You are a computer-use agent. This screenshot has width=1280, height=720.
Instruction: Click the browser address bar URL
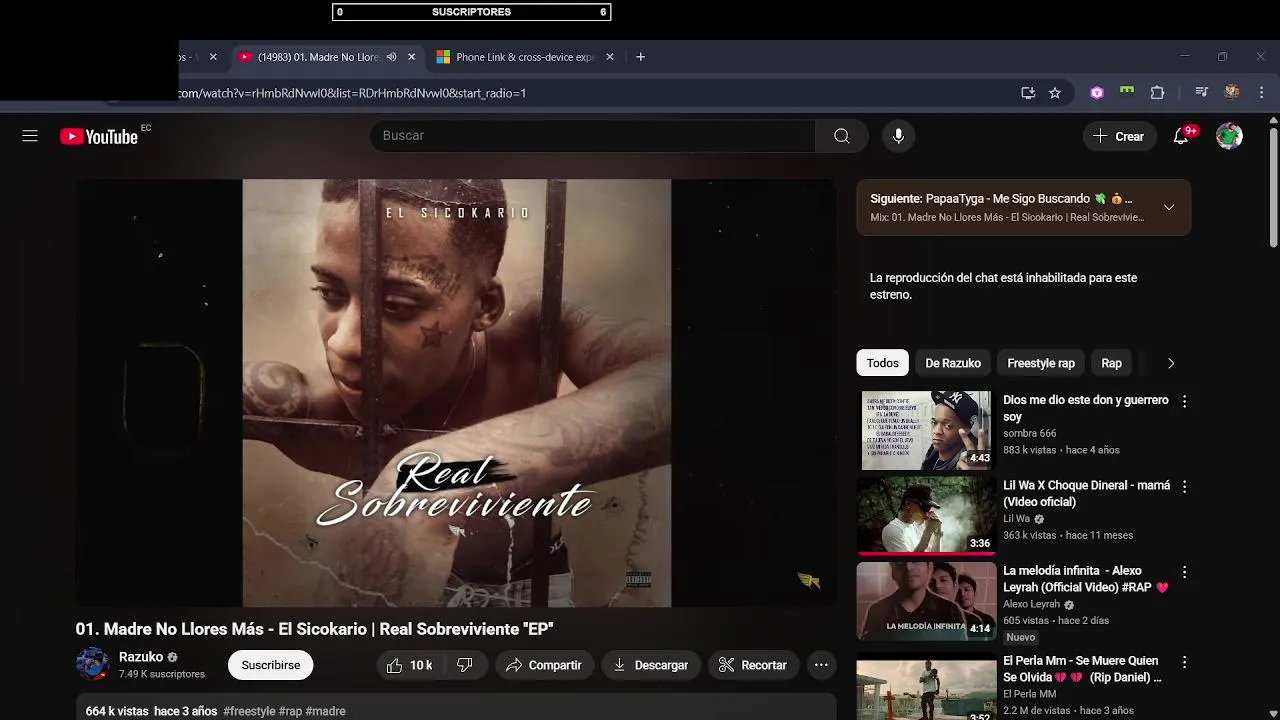[x=352, y=93]
